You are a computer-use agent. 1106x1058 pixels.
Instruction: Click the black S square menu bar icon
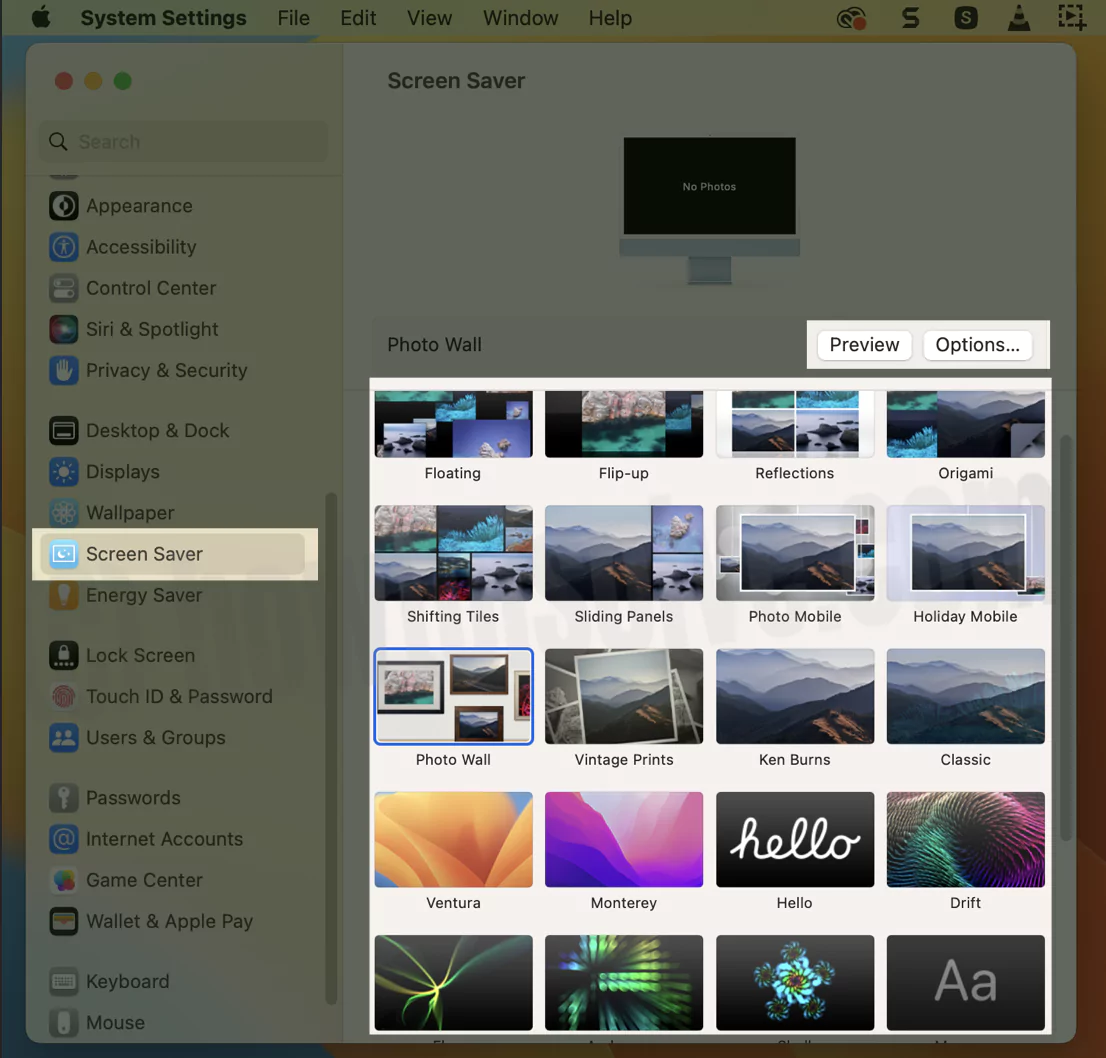(x=966, y=18)
